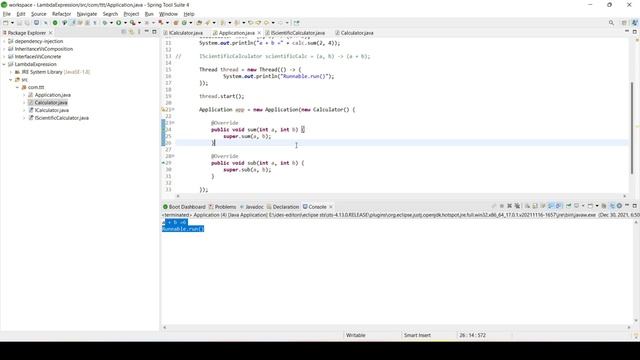The image size is (640, 360).
Task: Select Application.java in Package Explorer
Action: coord(52,95)
